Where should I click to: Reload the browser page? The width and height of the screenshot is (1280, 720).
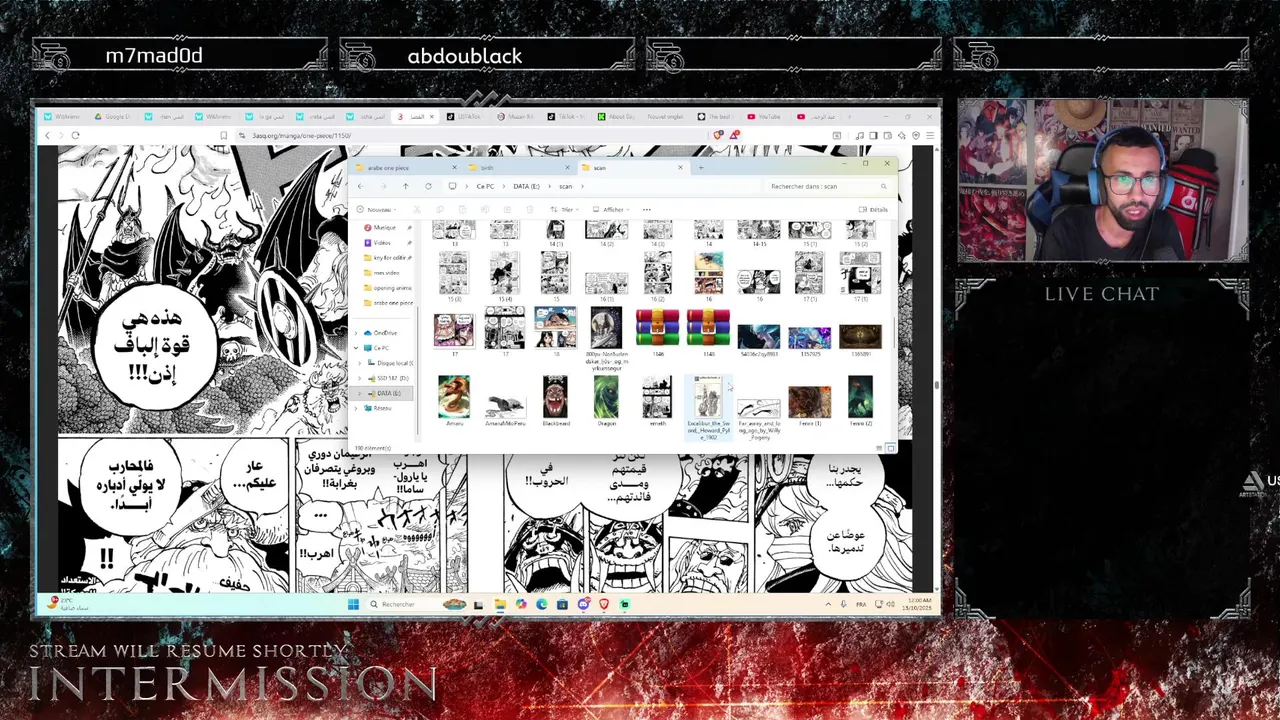coord(75,135)
